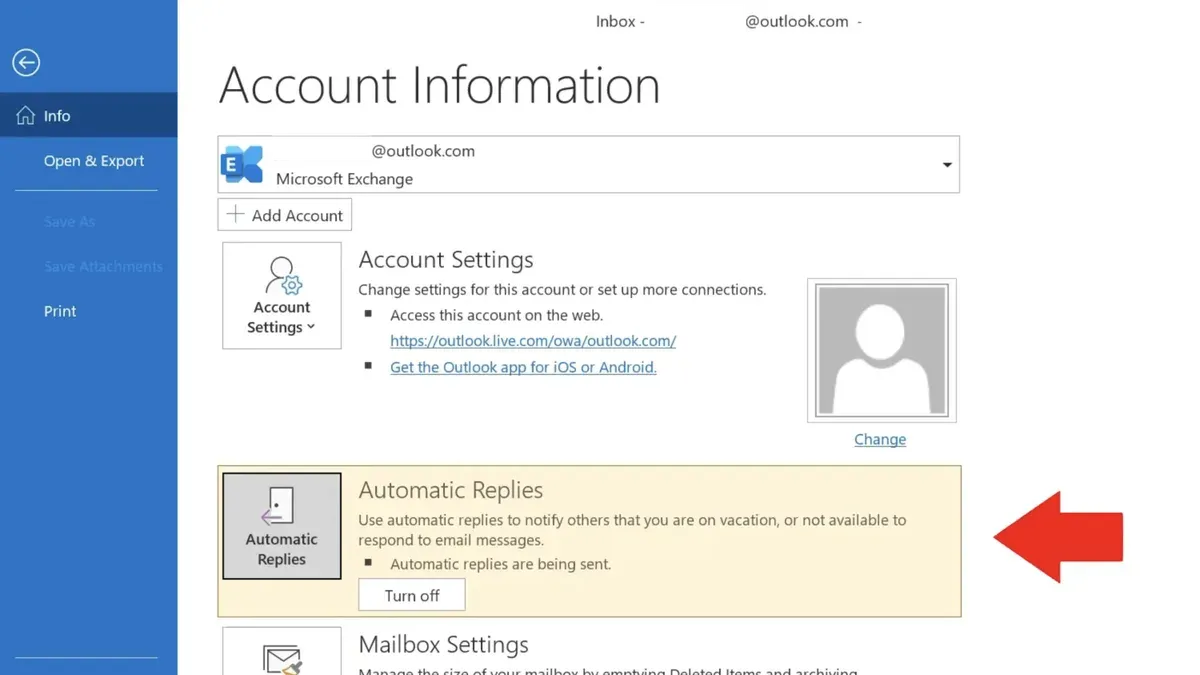Click the Info home icon
The height and width of the screenshot is (675, 1200).
coord(26,116)
